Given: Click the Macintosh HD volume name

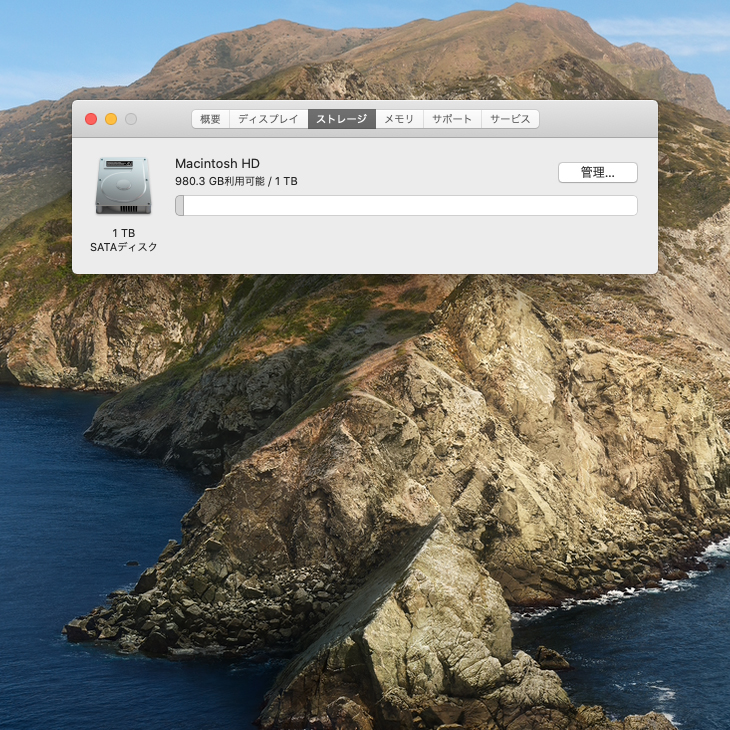Looking at the screenshot, I should 217,163.
